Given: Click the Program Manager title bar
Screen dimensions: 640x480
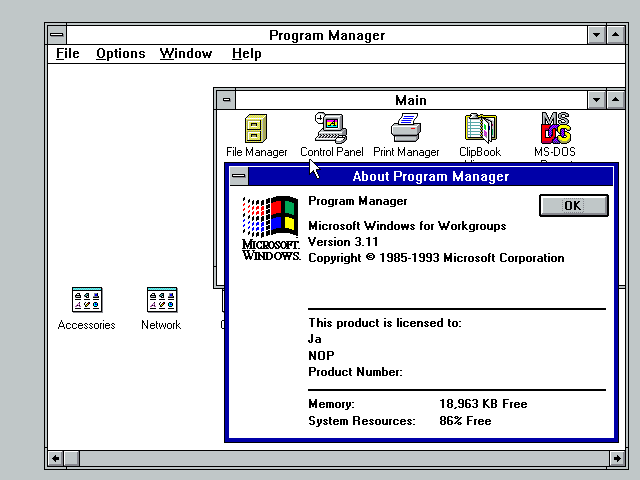Looking at the screenshot, I should 327,35.
